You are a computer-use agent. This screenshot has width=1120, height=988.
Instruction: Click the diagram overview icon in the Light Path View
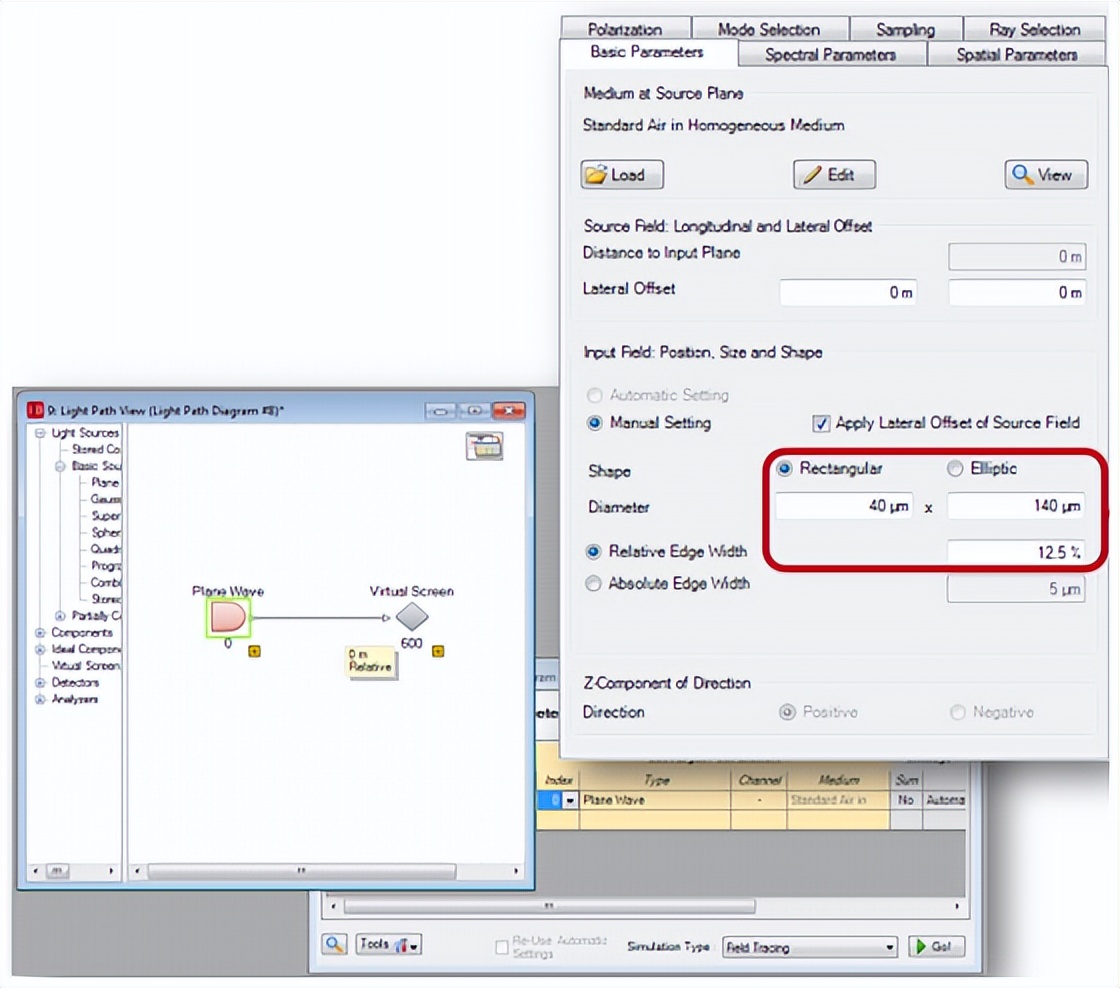point(484,446)
